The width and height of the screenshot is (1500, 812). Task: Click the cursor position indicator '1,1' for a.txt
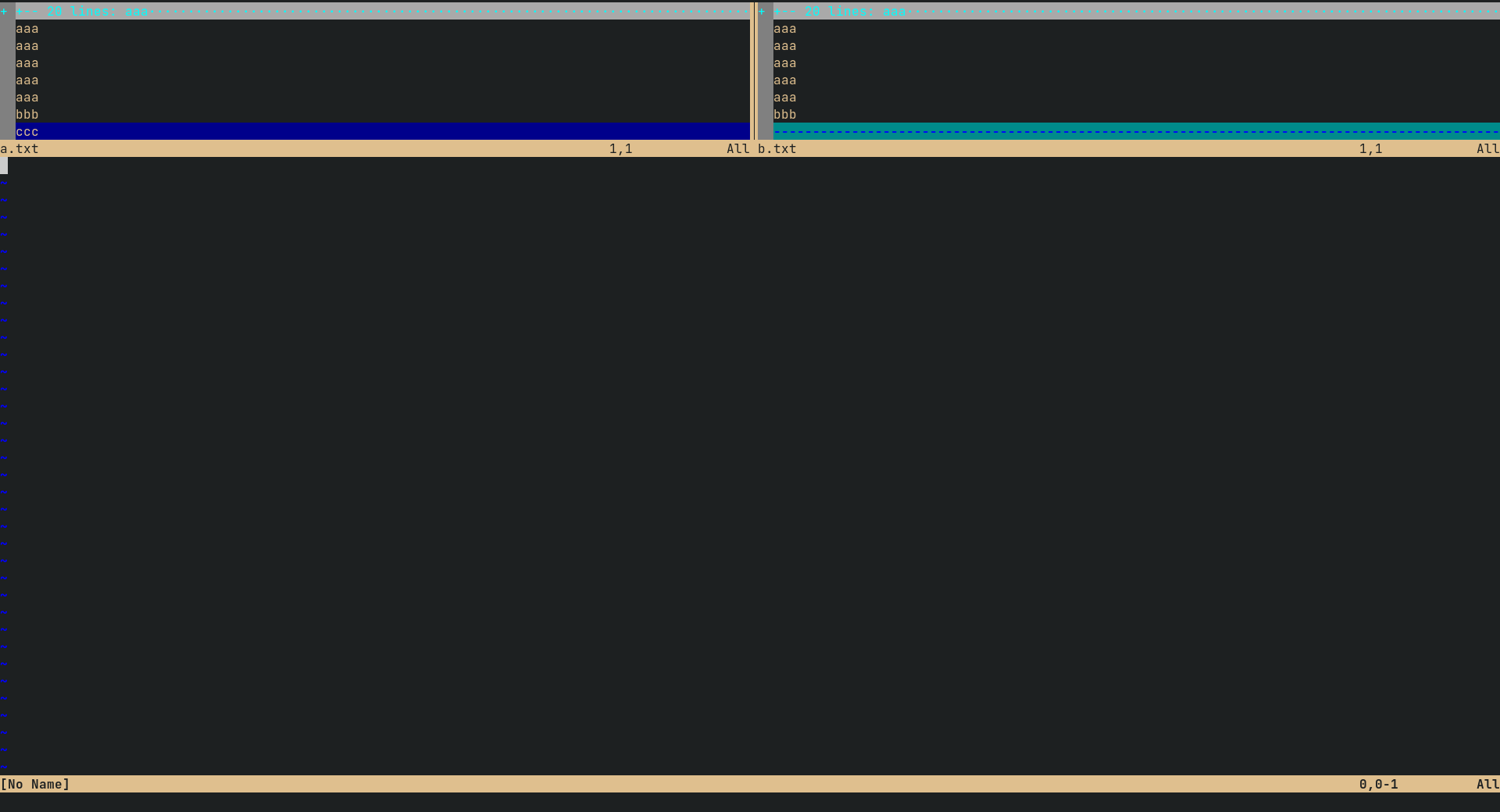pos(621,148)
